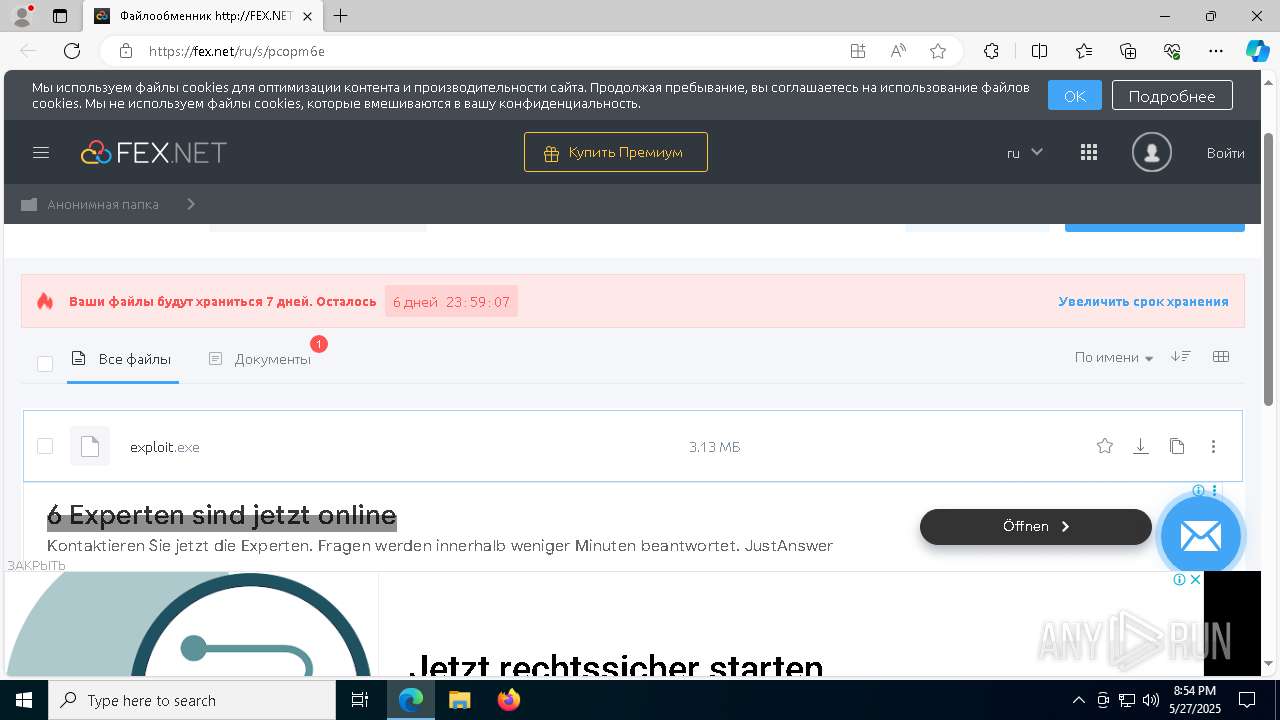Expand breadcrumb chevron after Анонимная папка

pyautogui.click(x=191, y=204)
